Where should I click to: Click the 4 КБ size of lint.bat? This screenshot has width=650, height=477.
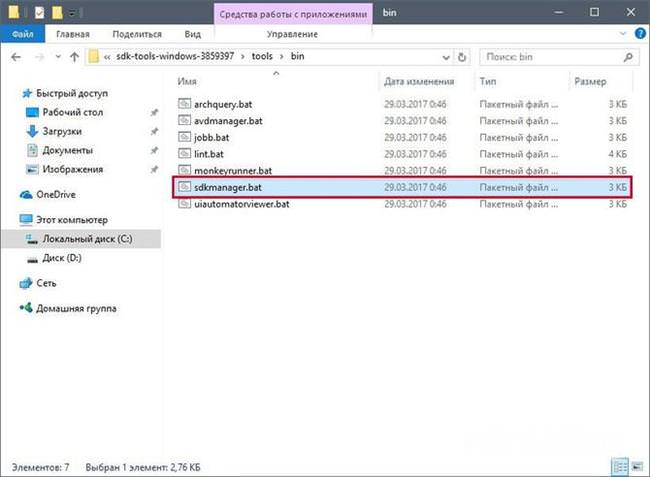click(x=618, y=154)
